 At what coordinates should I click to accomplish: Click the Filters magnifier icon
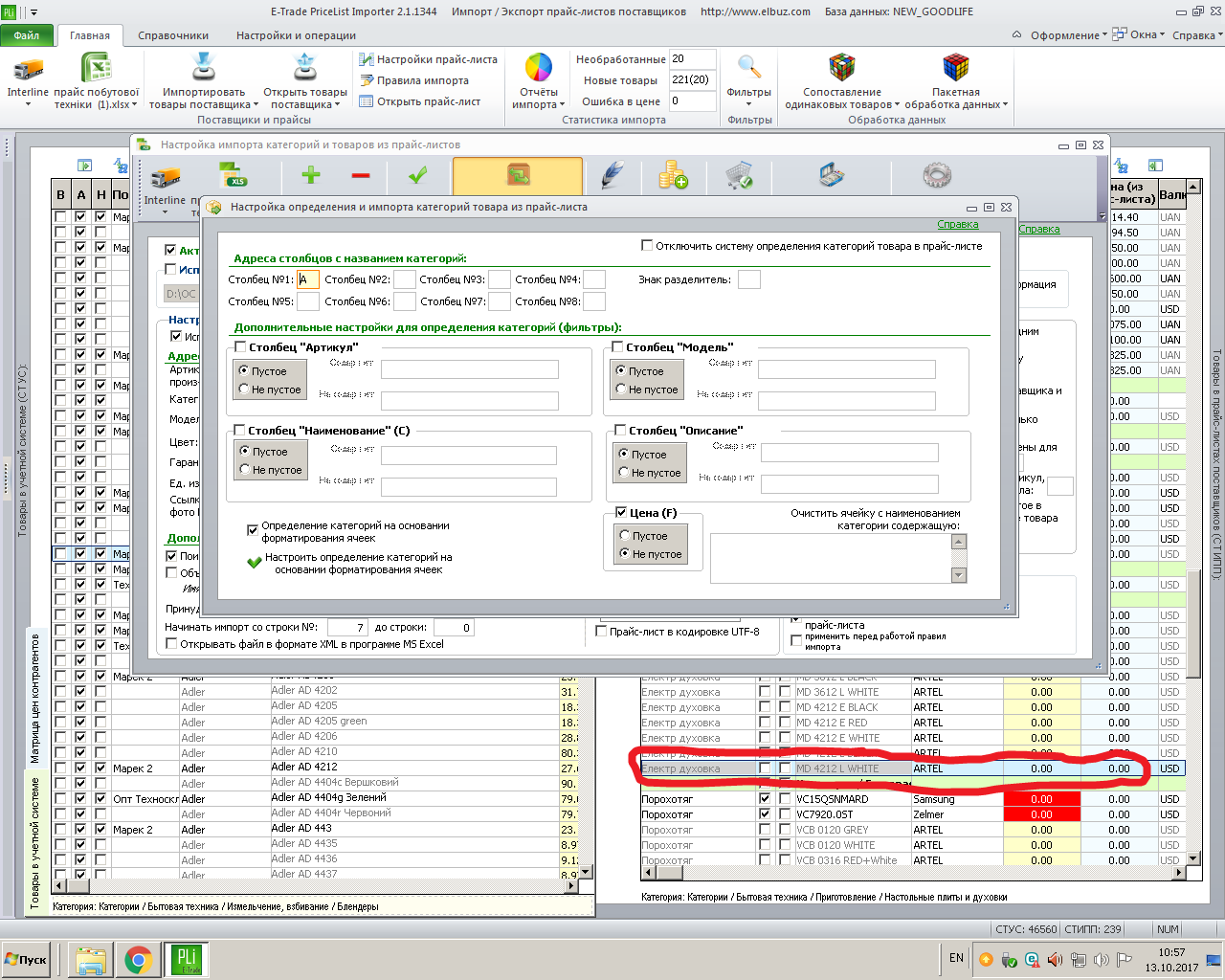[749, 68]
